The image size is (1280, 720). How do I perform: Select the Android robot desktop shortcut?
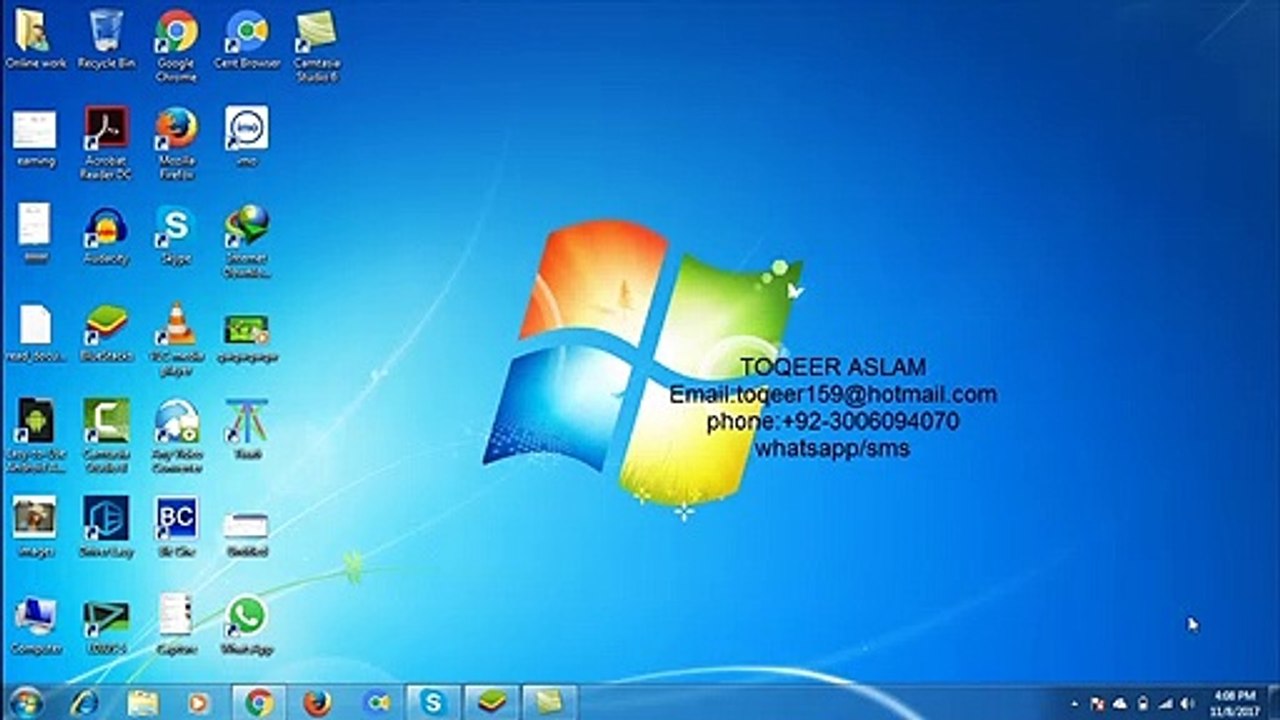35,436
